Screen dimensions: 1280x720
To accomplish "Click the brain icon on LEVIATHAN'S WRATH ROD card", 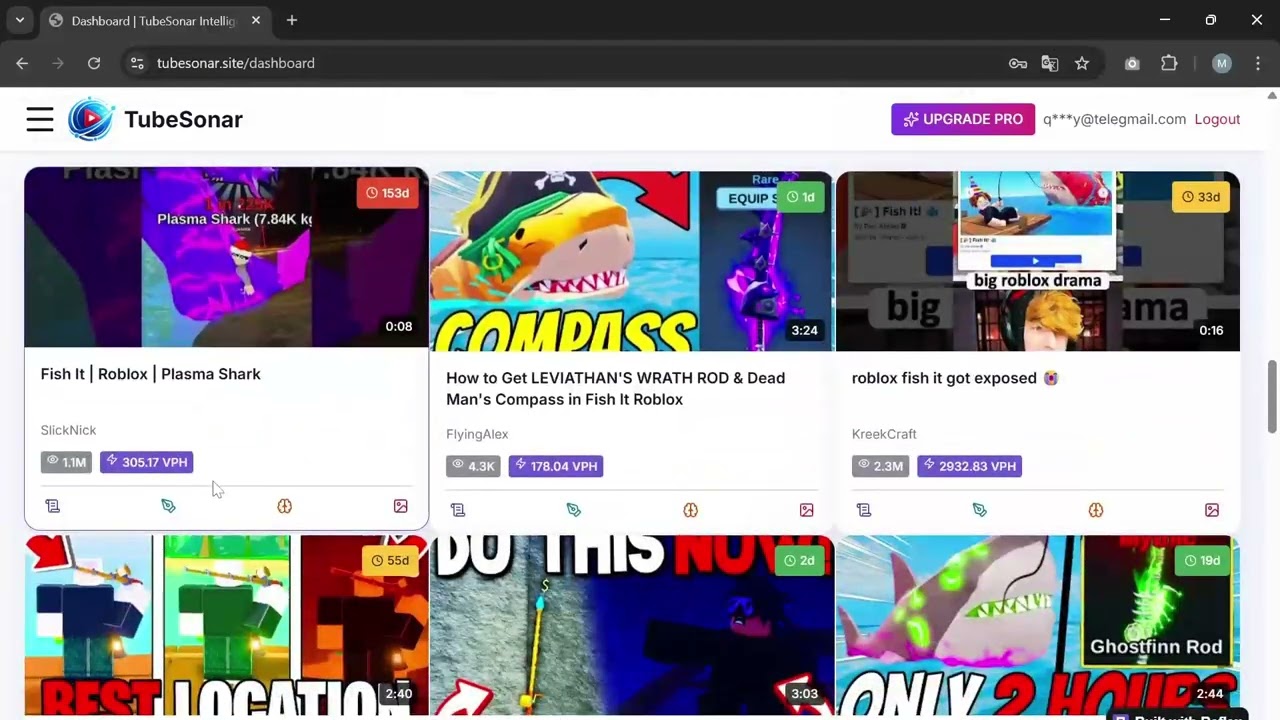I will pyautogui.click(x=690, y=510).
